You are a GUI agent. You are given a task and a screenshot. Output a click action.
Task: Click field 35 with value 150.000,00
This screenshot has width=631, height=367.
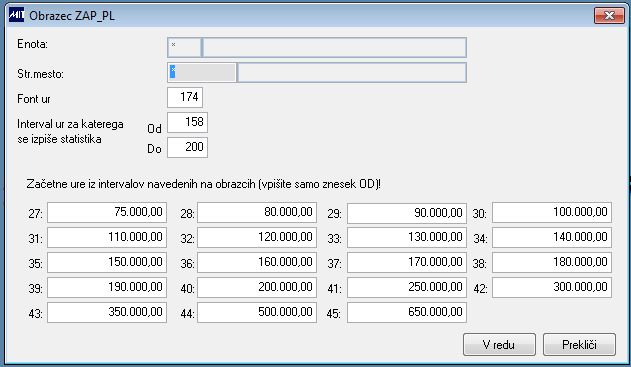click(107, 262)
